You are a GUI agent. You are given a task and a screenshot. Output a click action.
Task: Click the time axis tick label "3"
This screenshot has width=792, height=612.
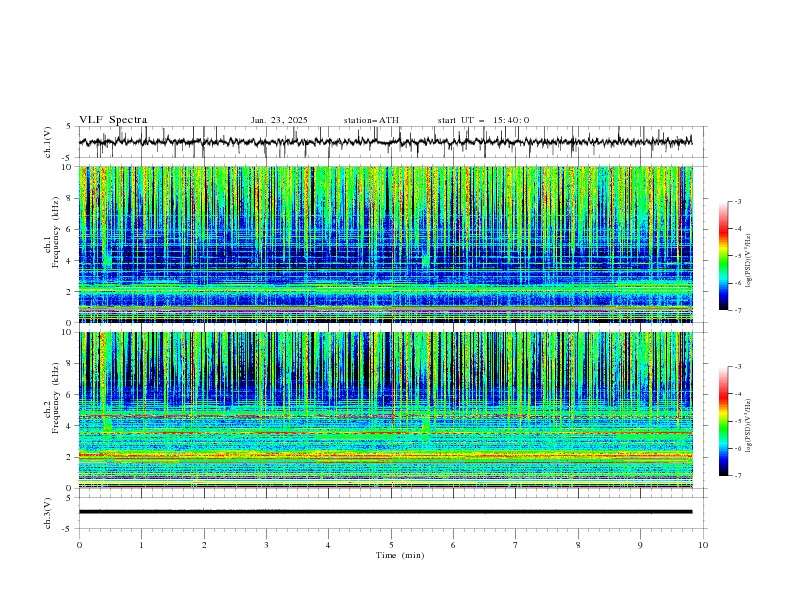tap(266, 545)
